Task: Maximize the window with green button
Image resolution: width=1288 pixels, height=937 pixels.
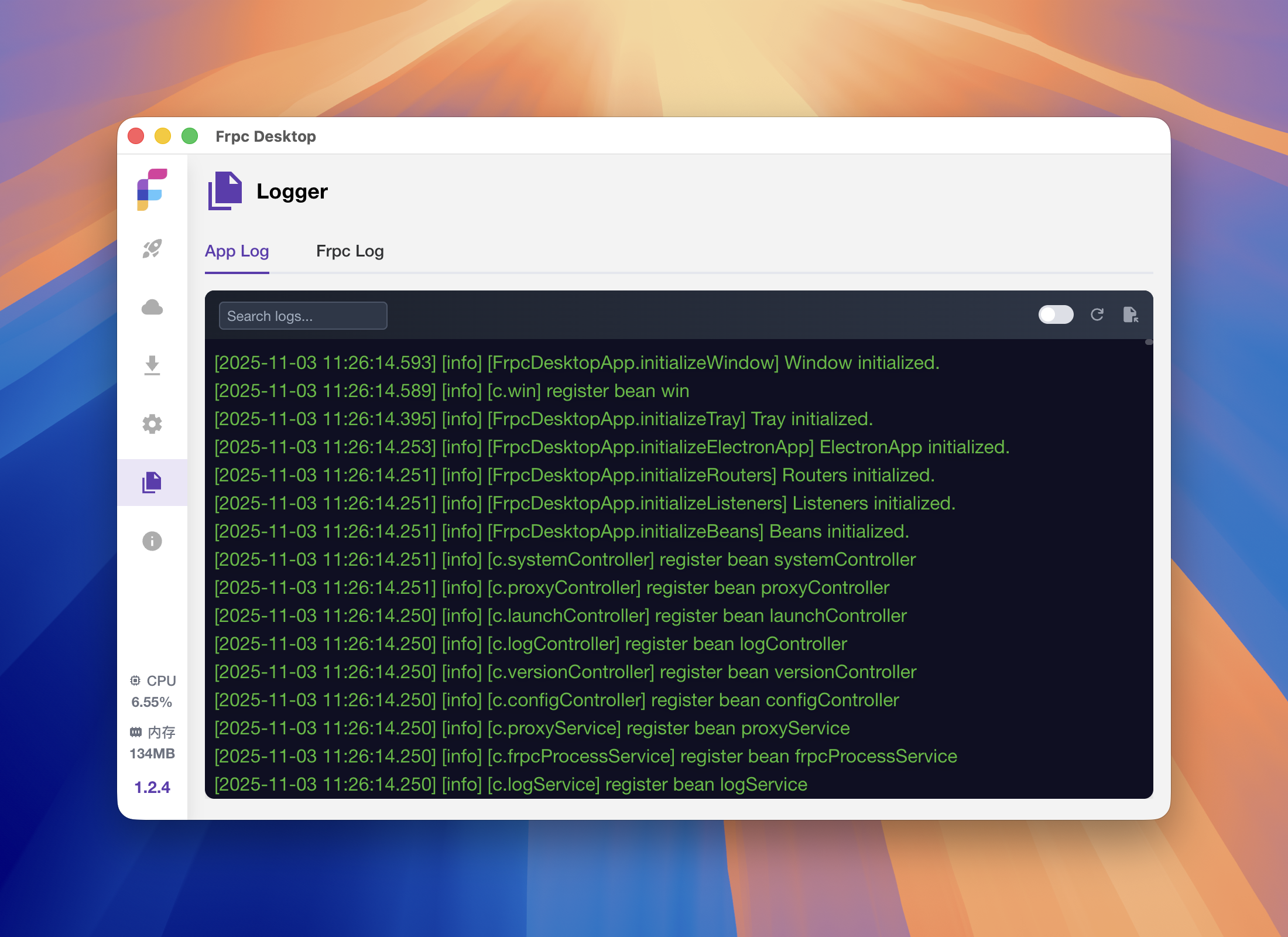Action: (x=190, y=136)
